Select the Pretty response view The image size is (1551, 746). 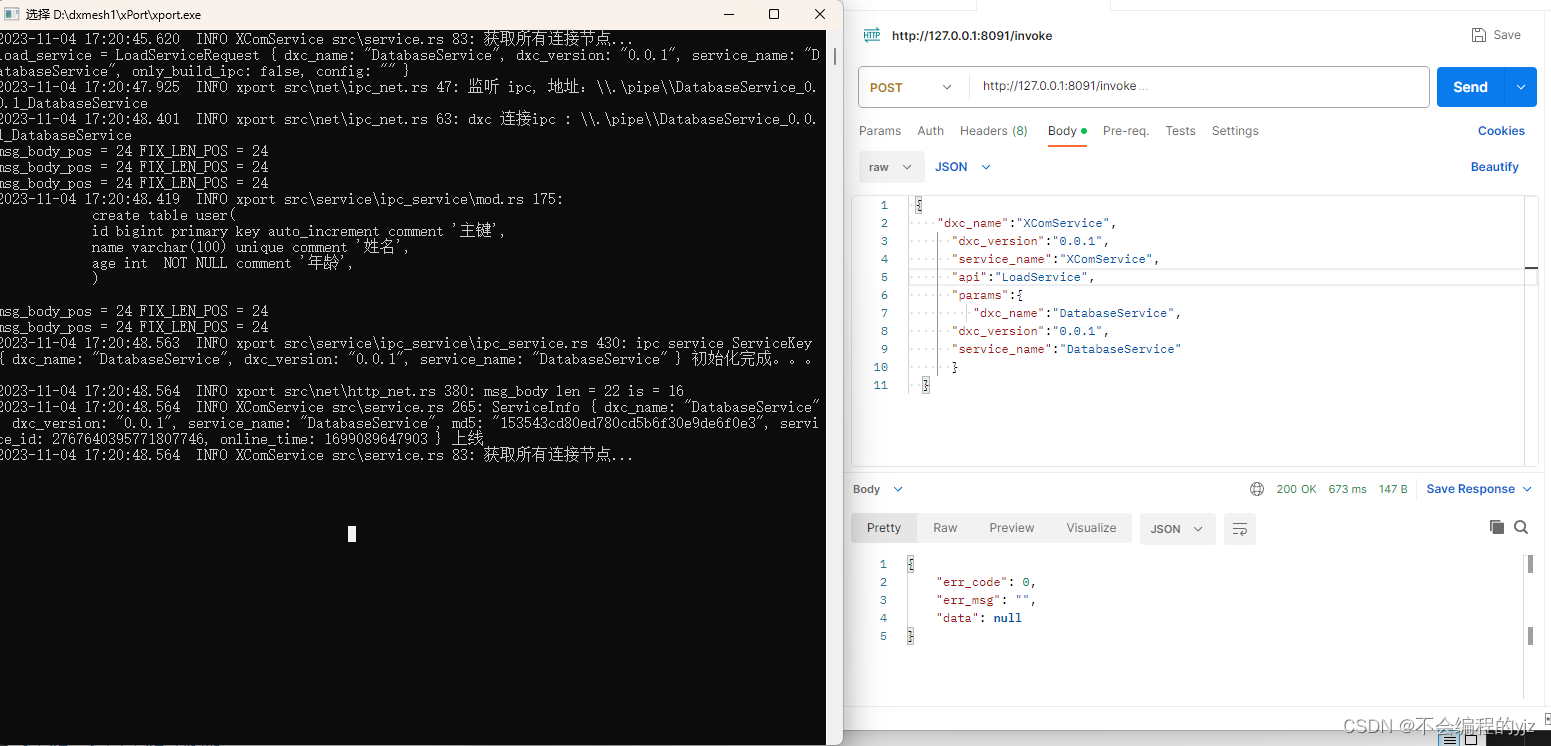click(884, 528)
